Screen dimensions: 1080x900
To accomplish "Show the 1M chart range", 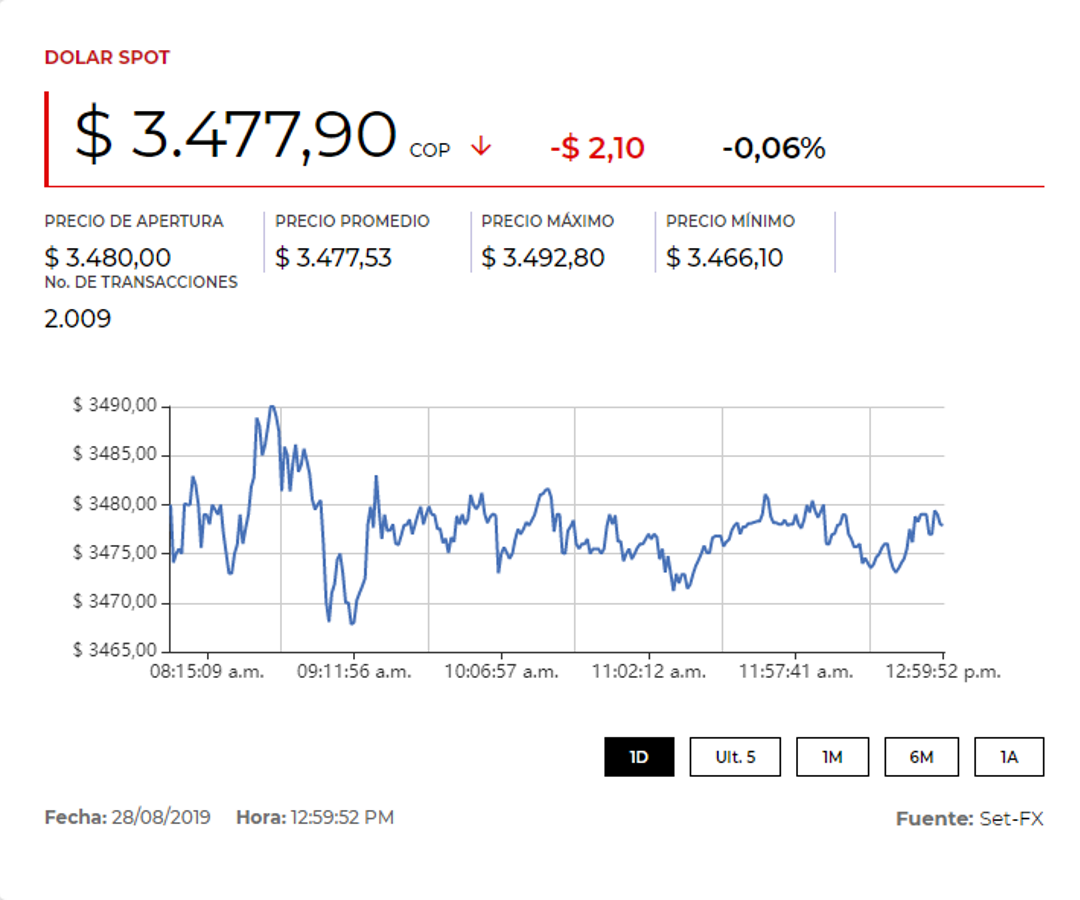I will click(x=832, y=757).
